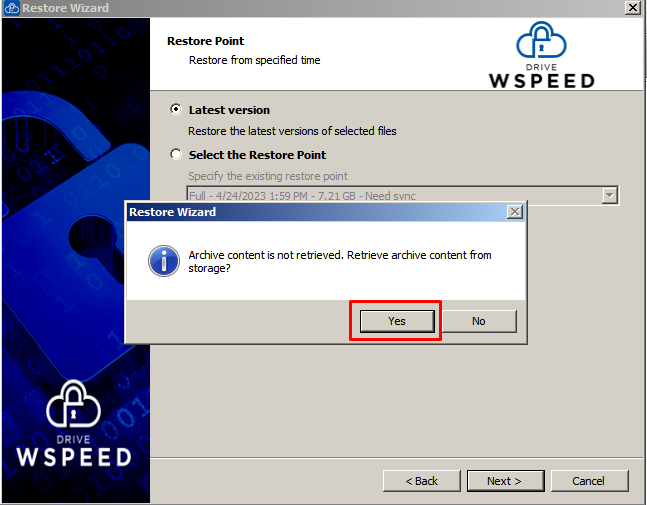The width and height of the screenshot is (647, 505).
Task: Click the blue information icon in dialog
Action: [164, 261]
